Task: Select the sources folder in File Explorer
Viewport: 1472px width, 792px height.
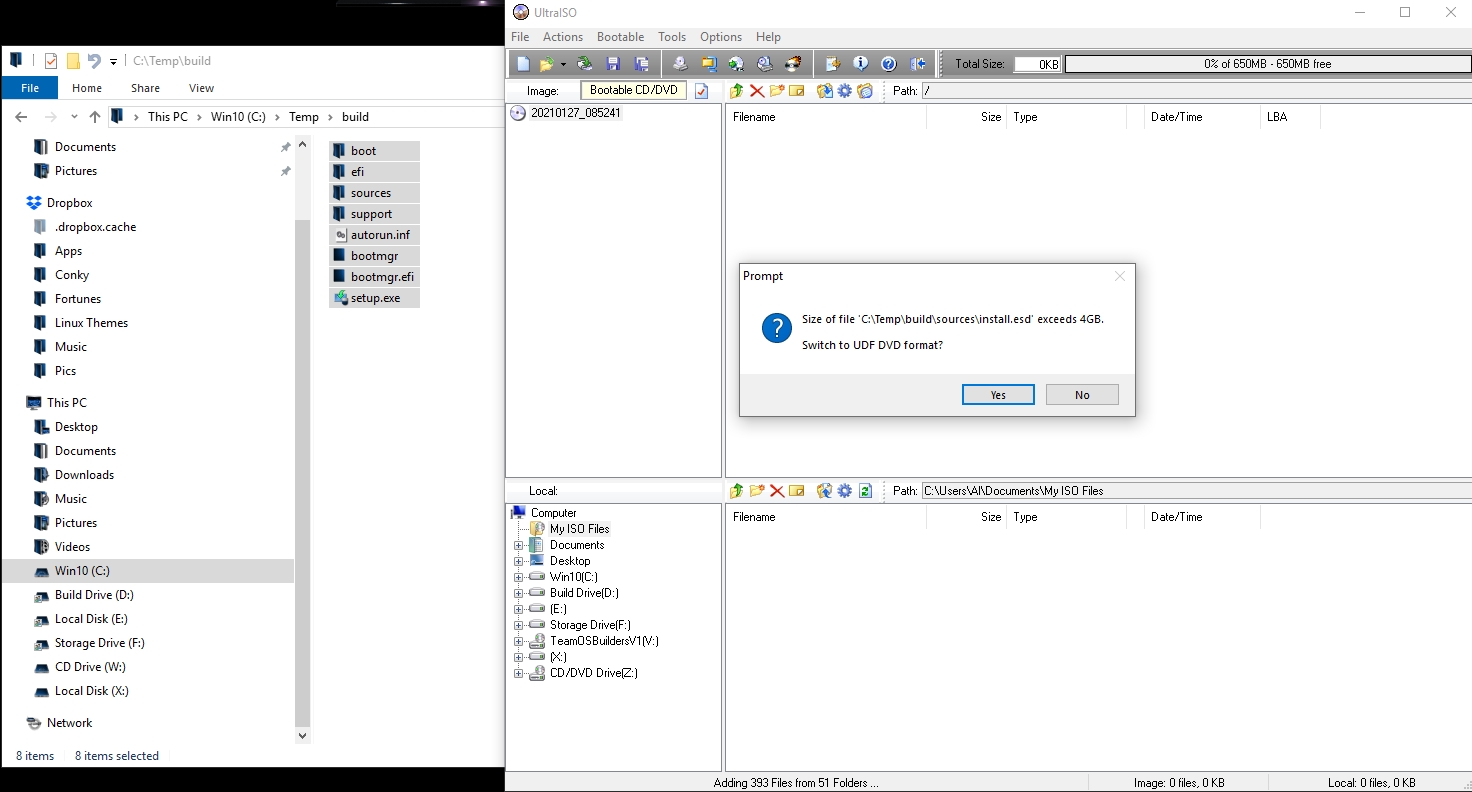Action: (374, 193)
